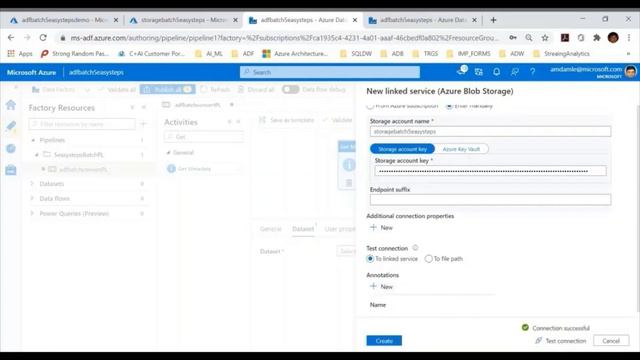Expand Power Queries (Preview) node
This screenshot has height=360, width=640.
pyautogui.click(x=32, y=213)
